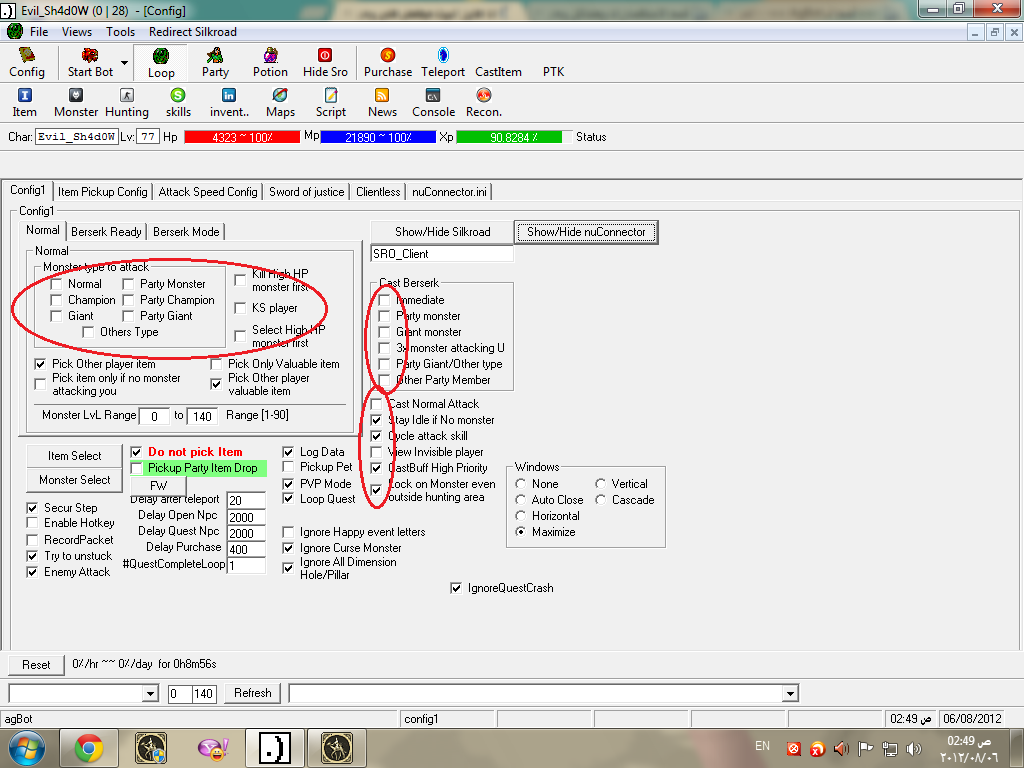Toggle Ignore Curse Monster checkbox
The height and width of the screenshot is (768, 1024).
click(x=288, y=548)
